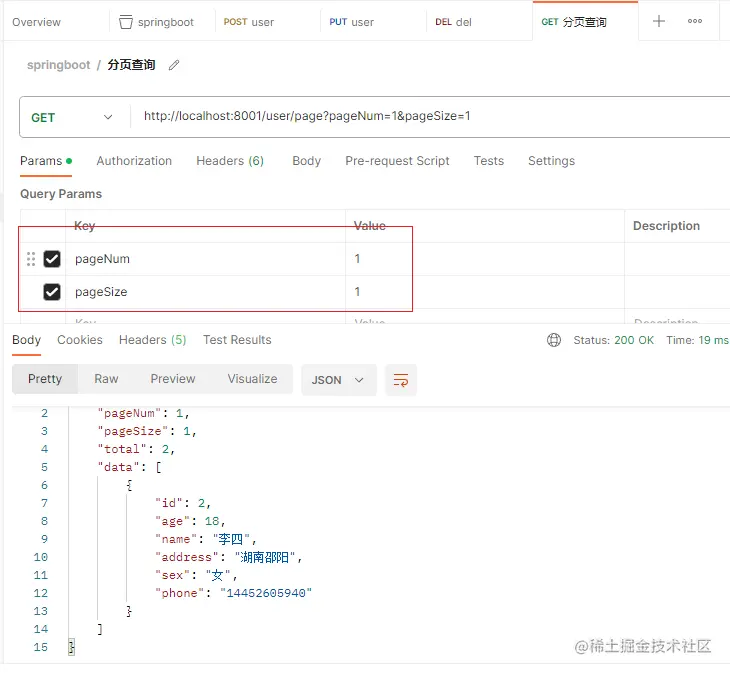Image resolution: width=730 pixels, height=673 pixels.
Task: Open the GET method dropdown
Action: (72, 117)
